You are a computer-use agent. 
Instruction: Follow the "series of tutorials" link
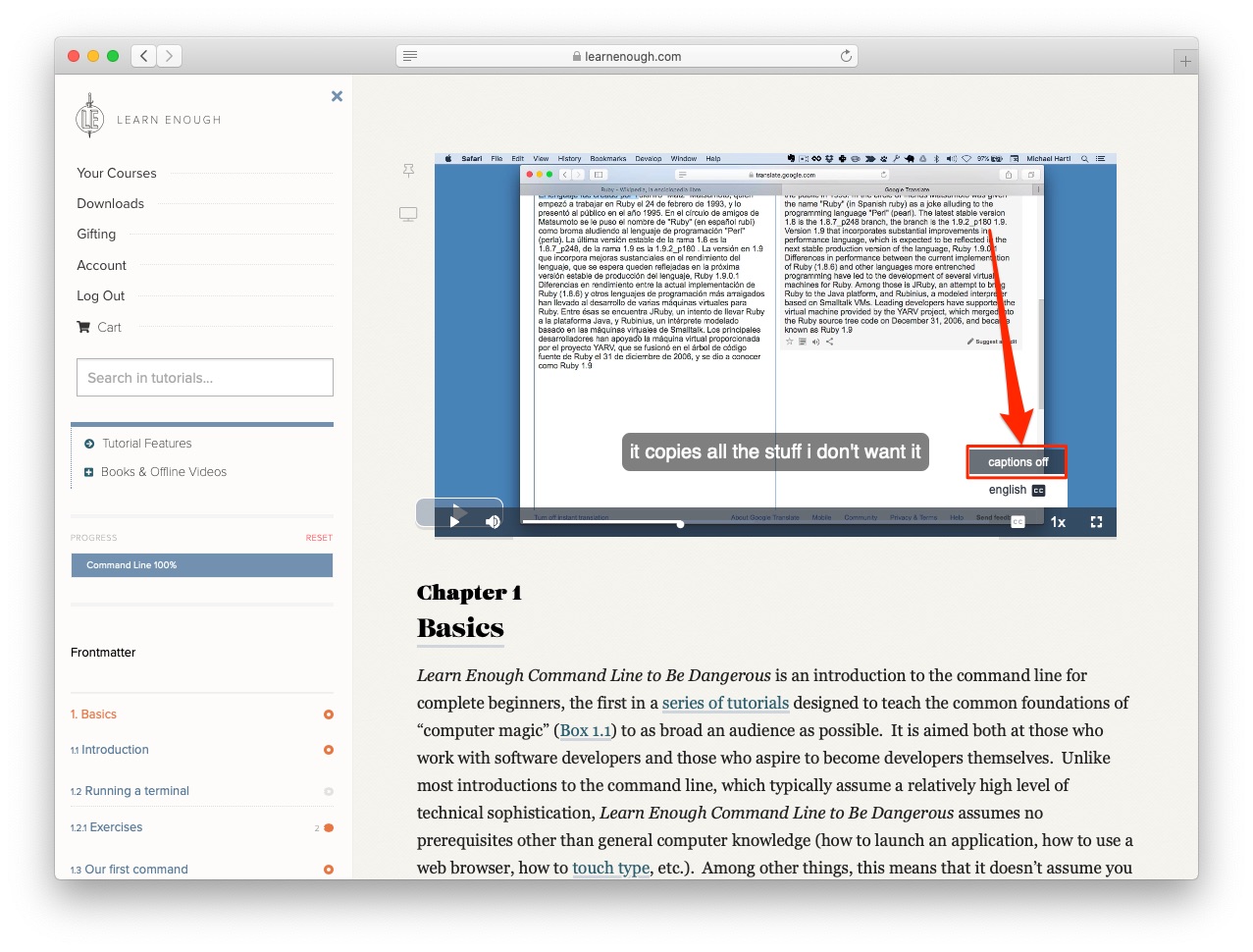point(725,703)
